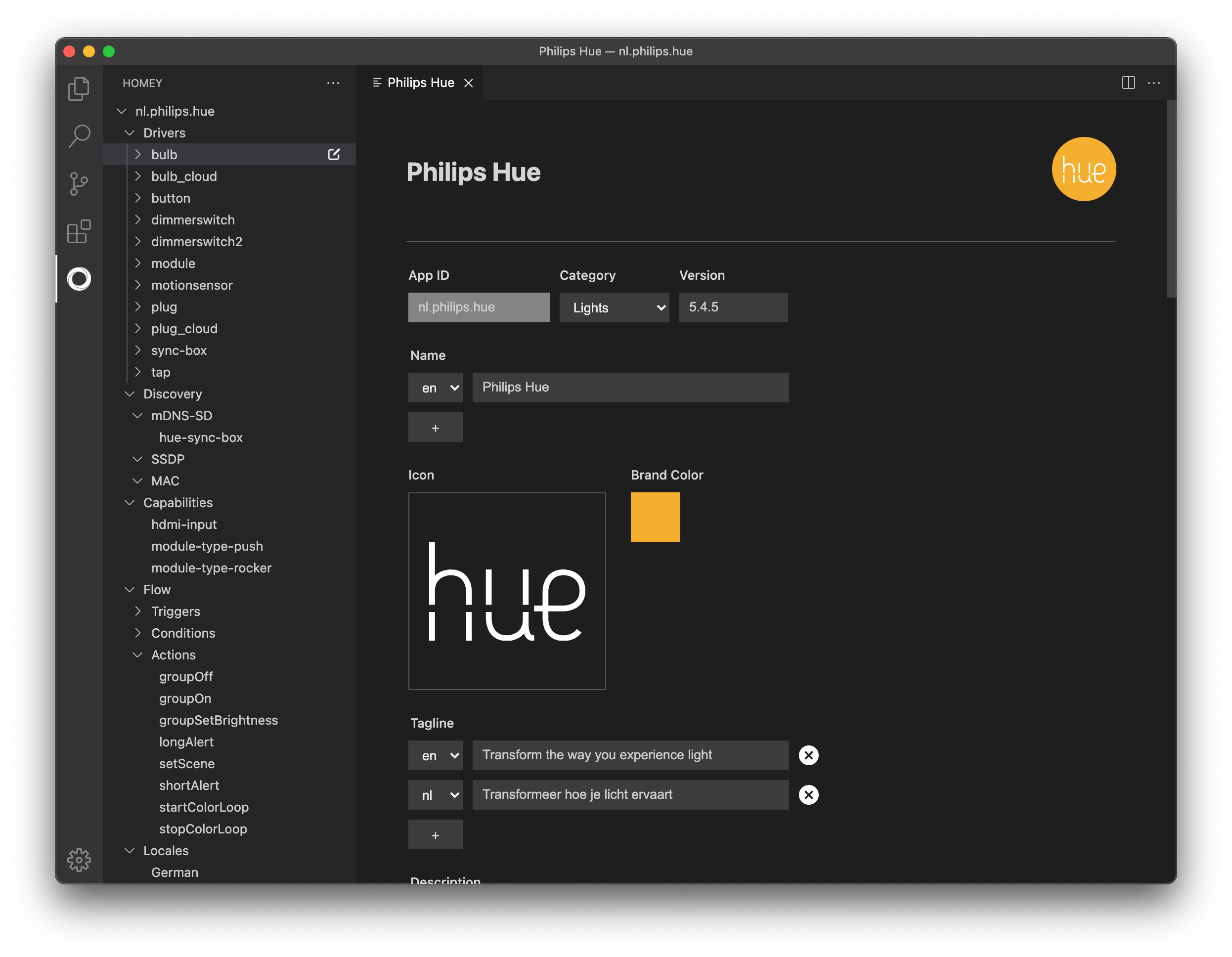Collapse the Discovery section

click(x=129, y=394)
